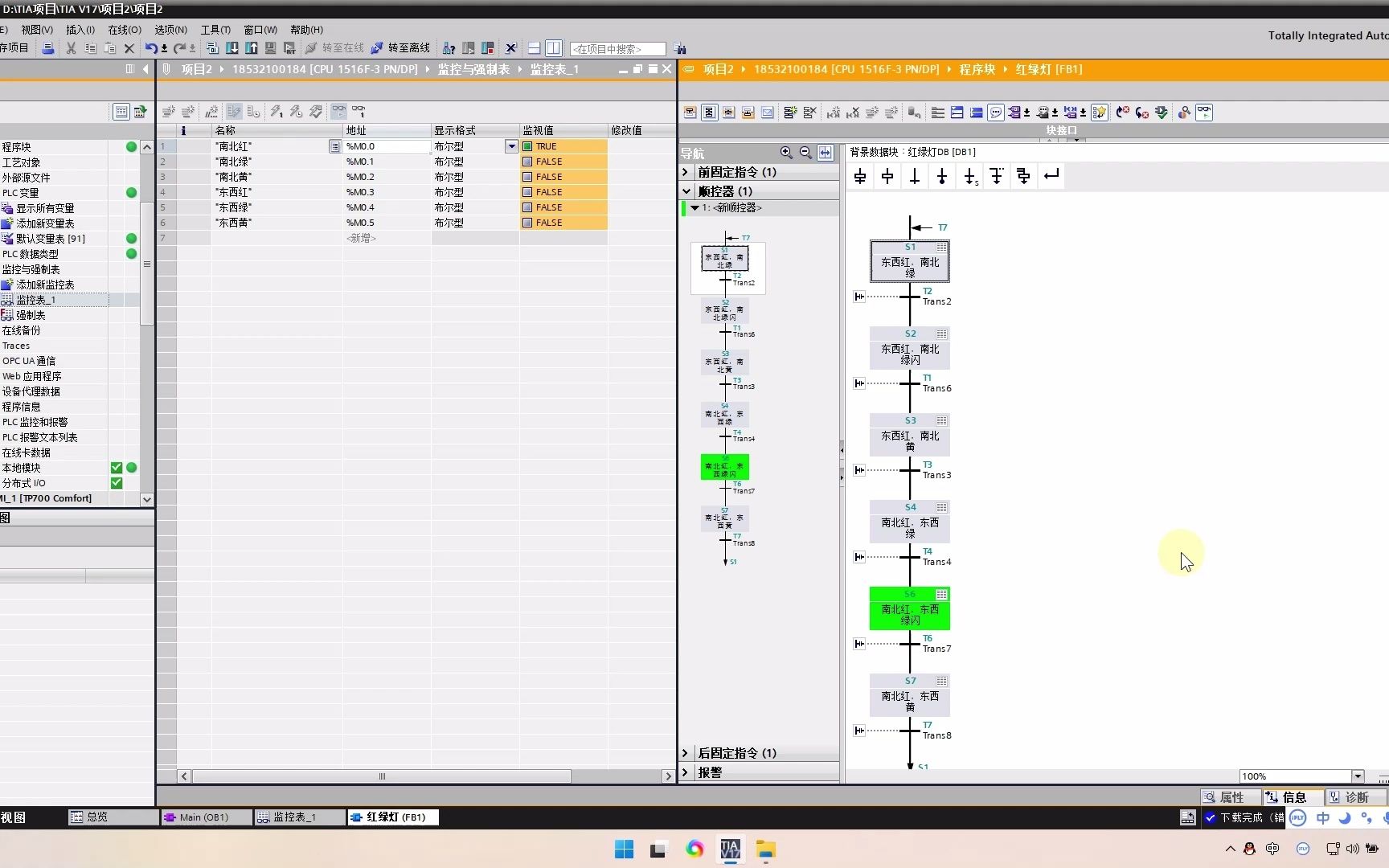This screenshot has width=1389, height=868.
Task: Click the modify once and now lightning icon
Action: tap(277, 112)
